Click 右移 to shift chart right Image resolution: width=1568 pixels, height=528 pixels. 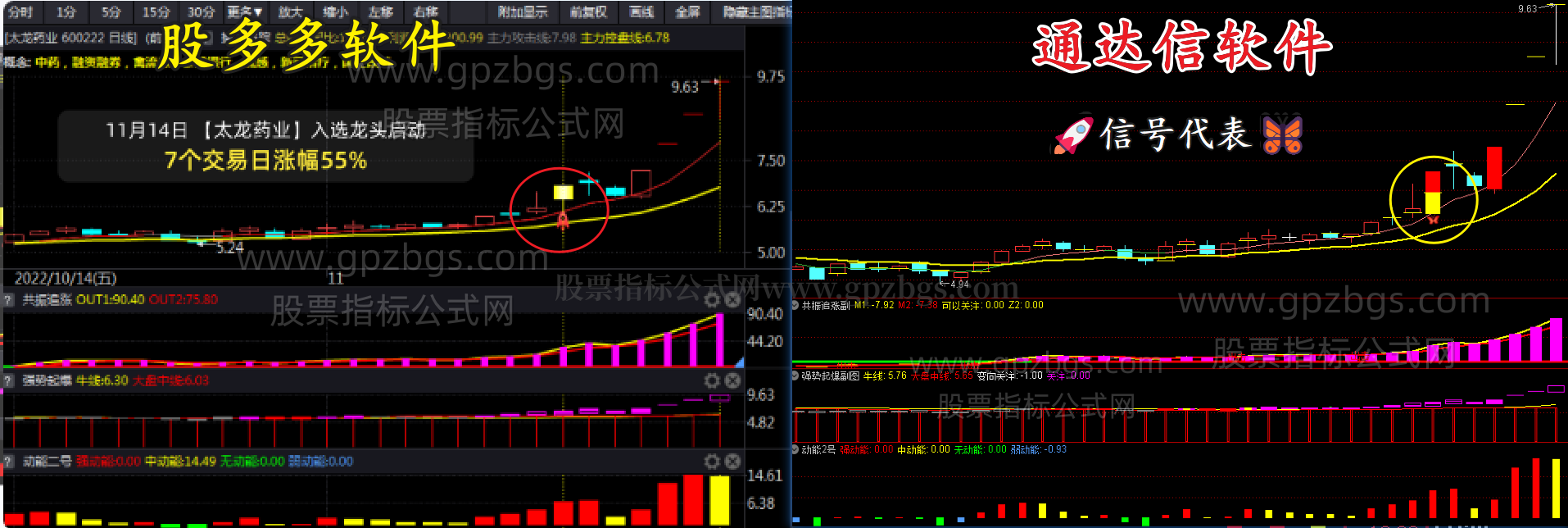point(426,12)
